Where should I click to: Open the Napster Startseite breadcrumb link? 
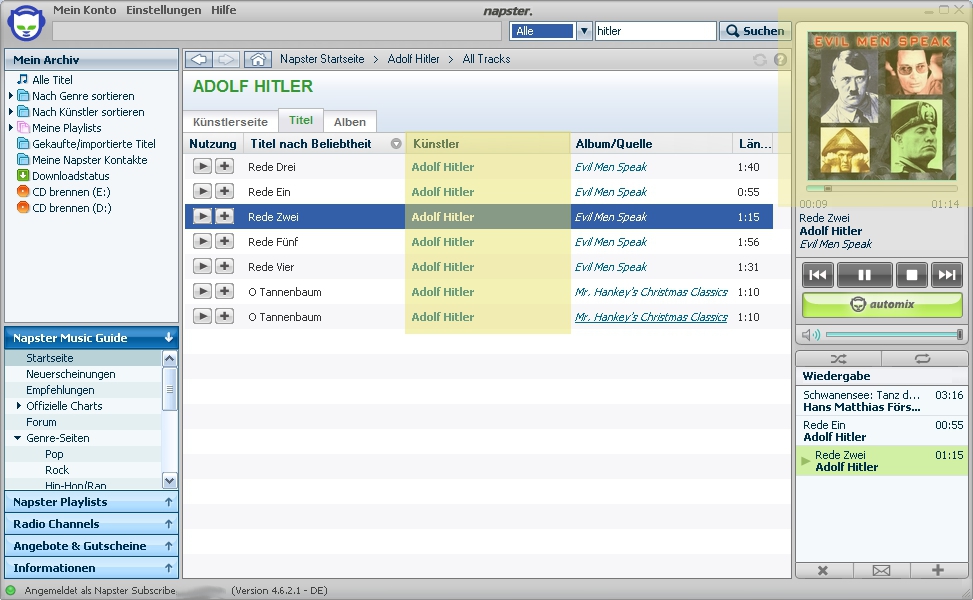322,59
